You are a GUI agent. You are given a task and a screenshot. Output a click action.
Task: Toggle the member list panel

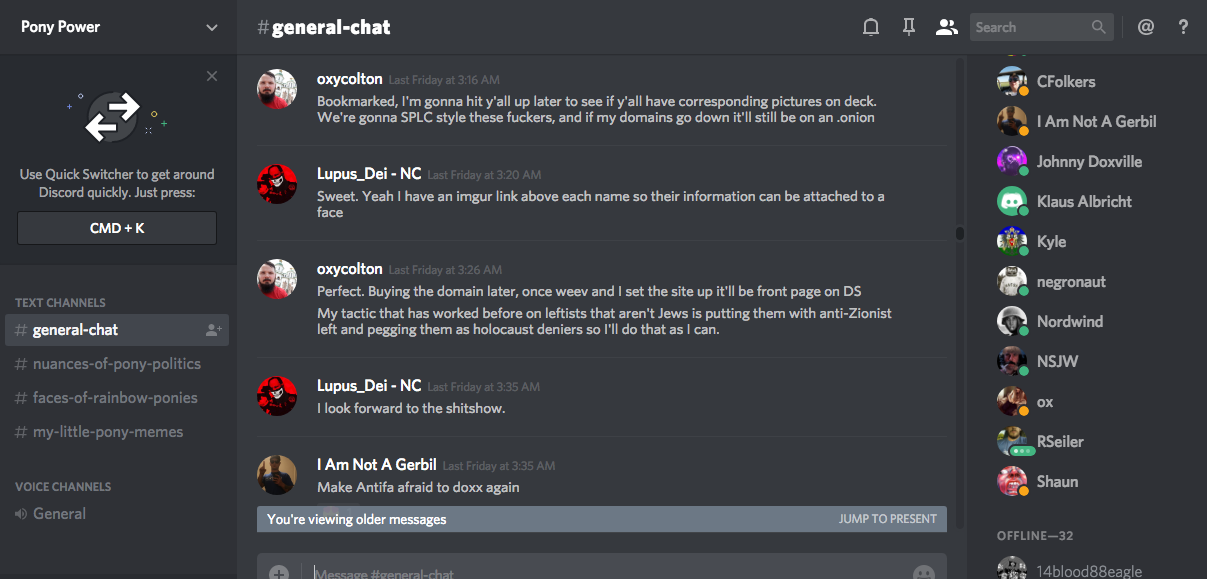[x=946, y=27]
